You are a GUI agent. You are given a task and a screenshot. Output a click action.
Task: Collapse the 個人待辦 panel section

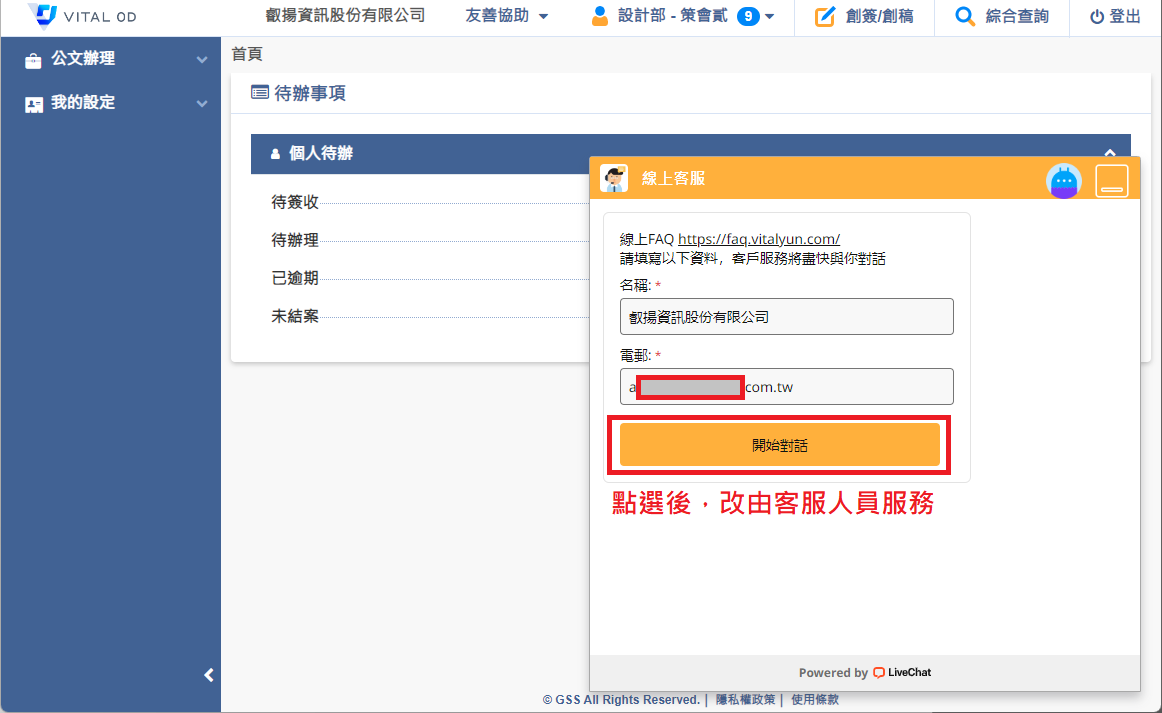click(1109, 153)
